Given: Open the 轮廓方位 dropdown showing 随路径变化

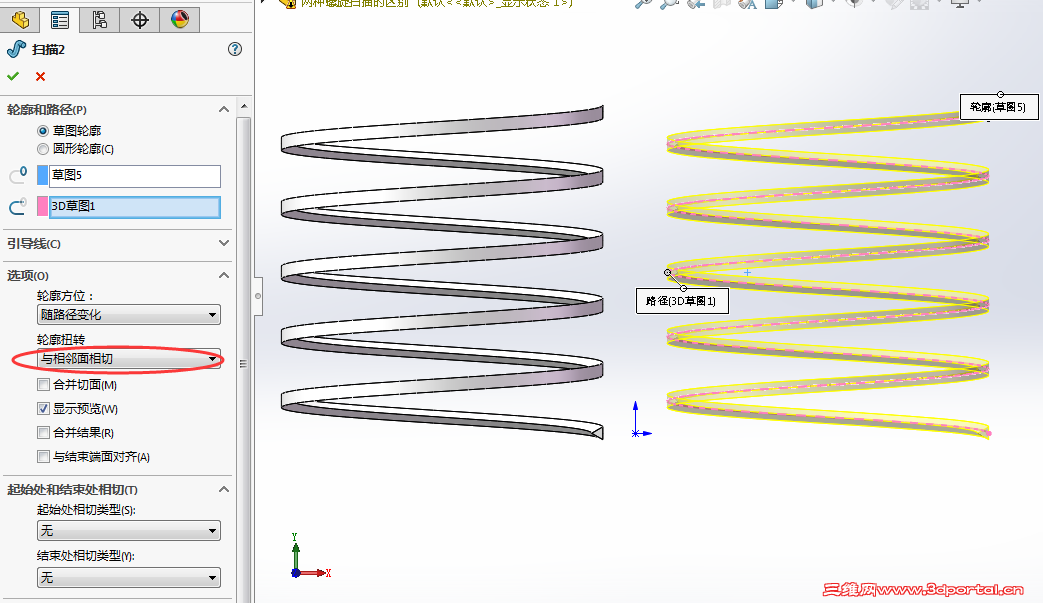Looking at the screenshot, I should (129, 314).
